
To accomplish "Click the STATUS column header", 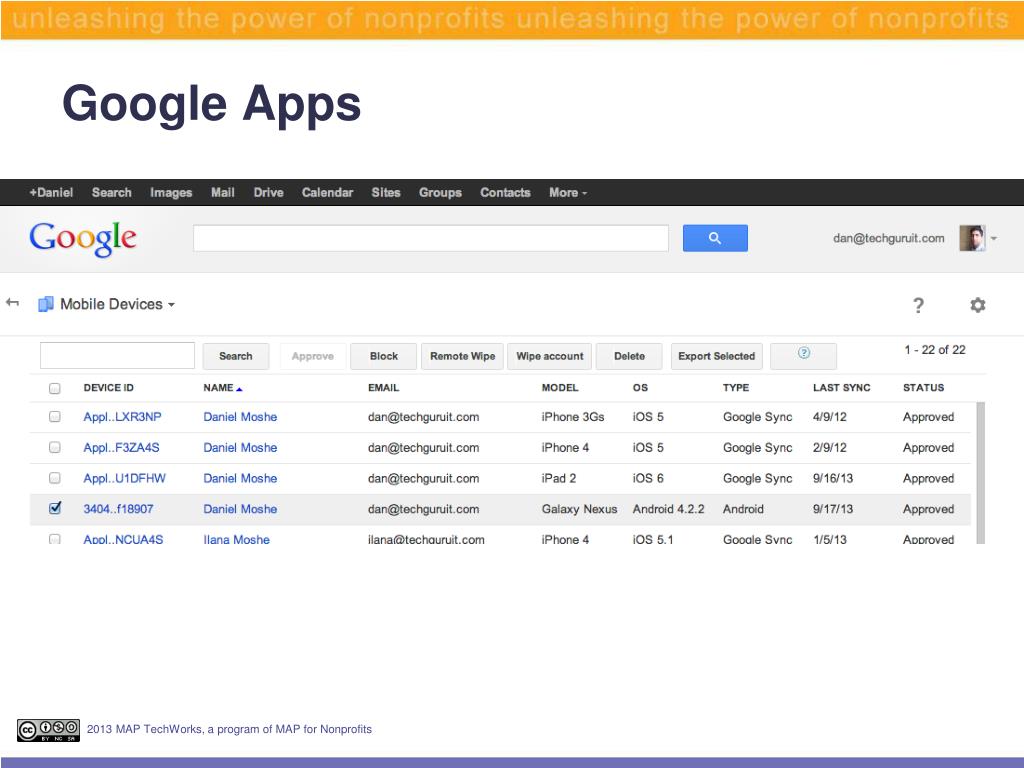I will [x=923, y=388].
